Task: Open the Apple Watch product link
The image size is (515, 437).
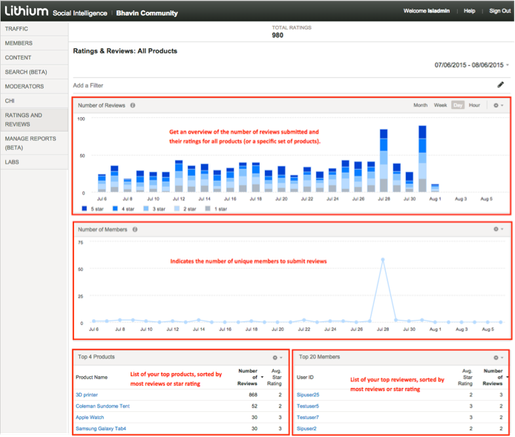Action: click(x=90, y=417)
